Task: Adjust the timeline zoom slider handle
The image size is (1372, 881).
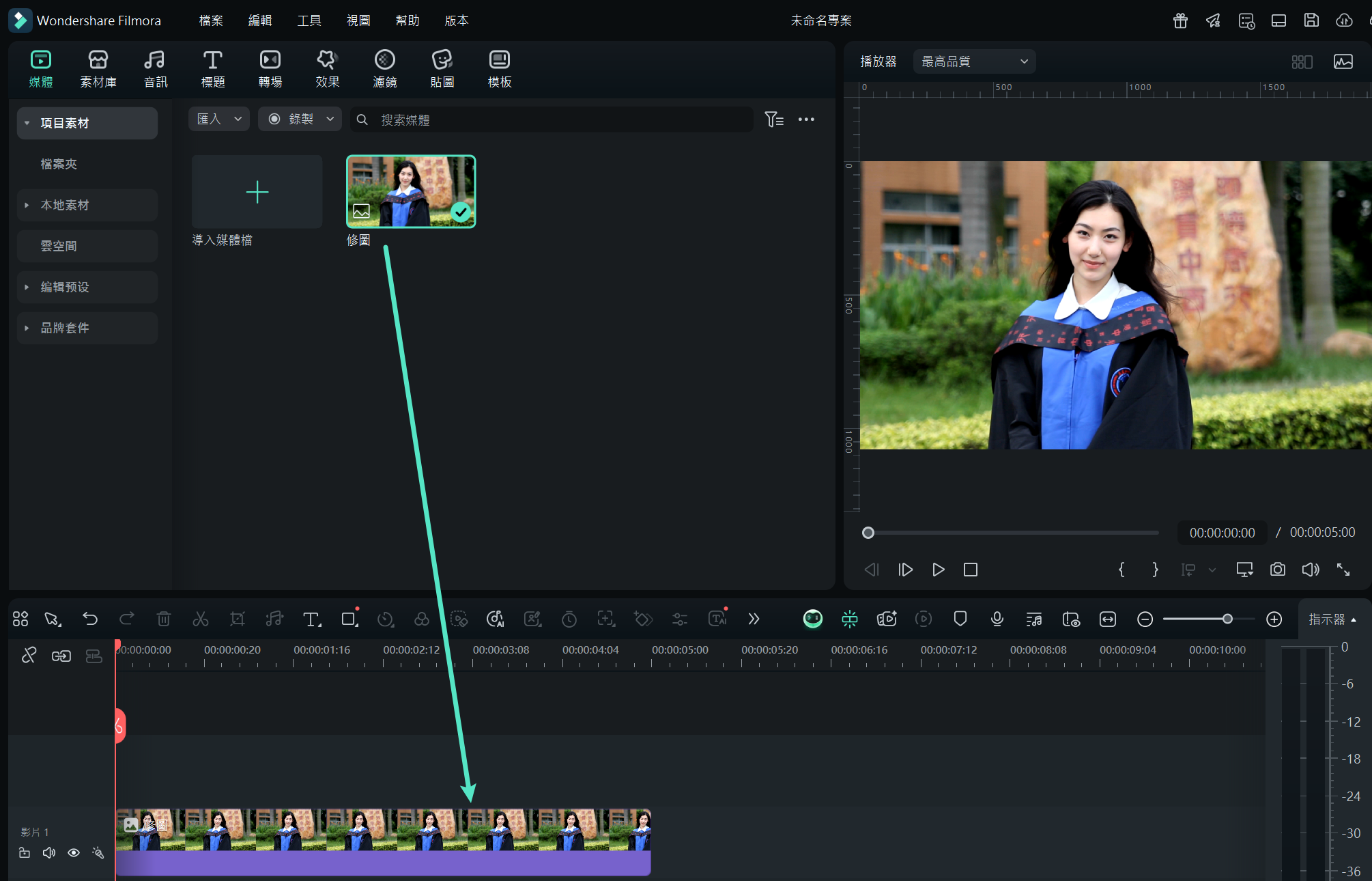Action: pyautogui.click(x=1227, y=619)
